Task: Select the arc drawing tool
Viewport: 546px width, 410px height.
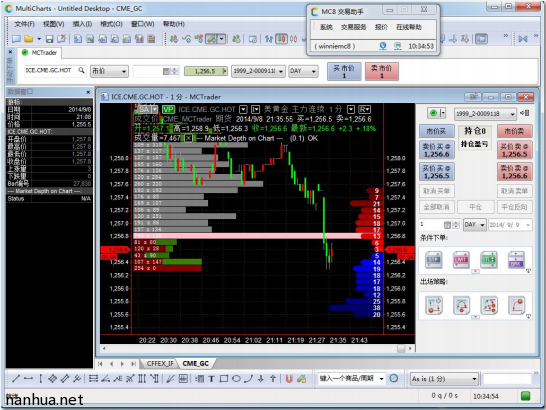Action: click(x=248, y=379)
